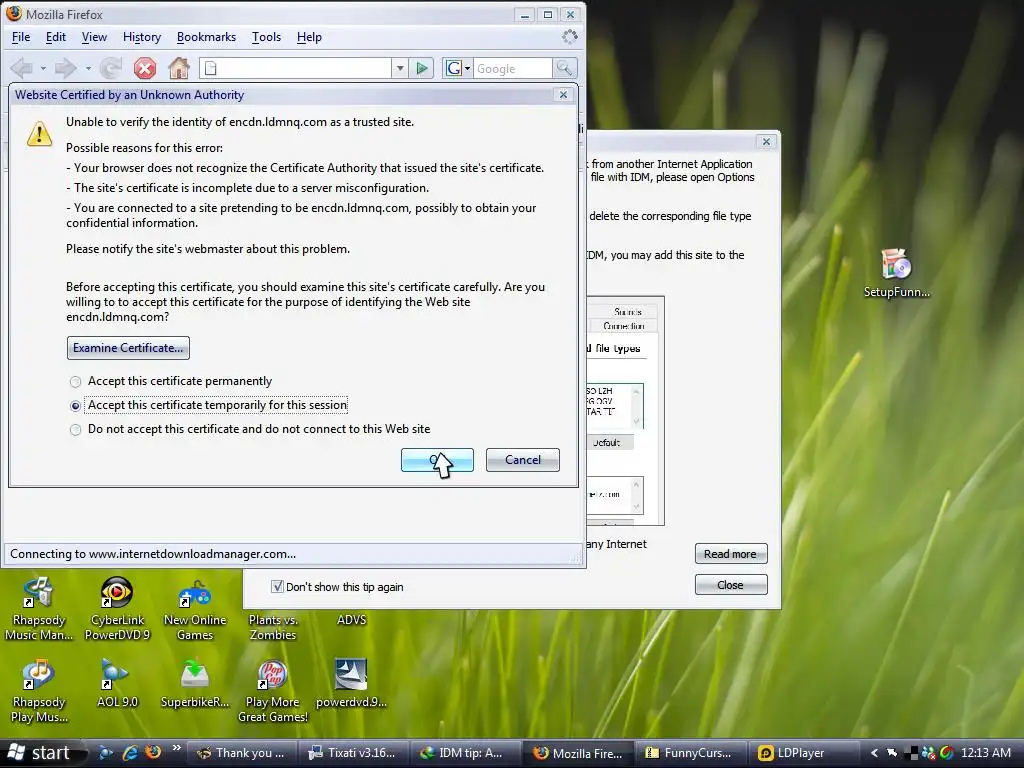The image size is (1024, 768).
Task: Click the Reload icon in Firefox toolbar
Action: (112, 68)
